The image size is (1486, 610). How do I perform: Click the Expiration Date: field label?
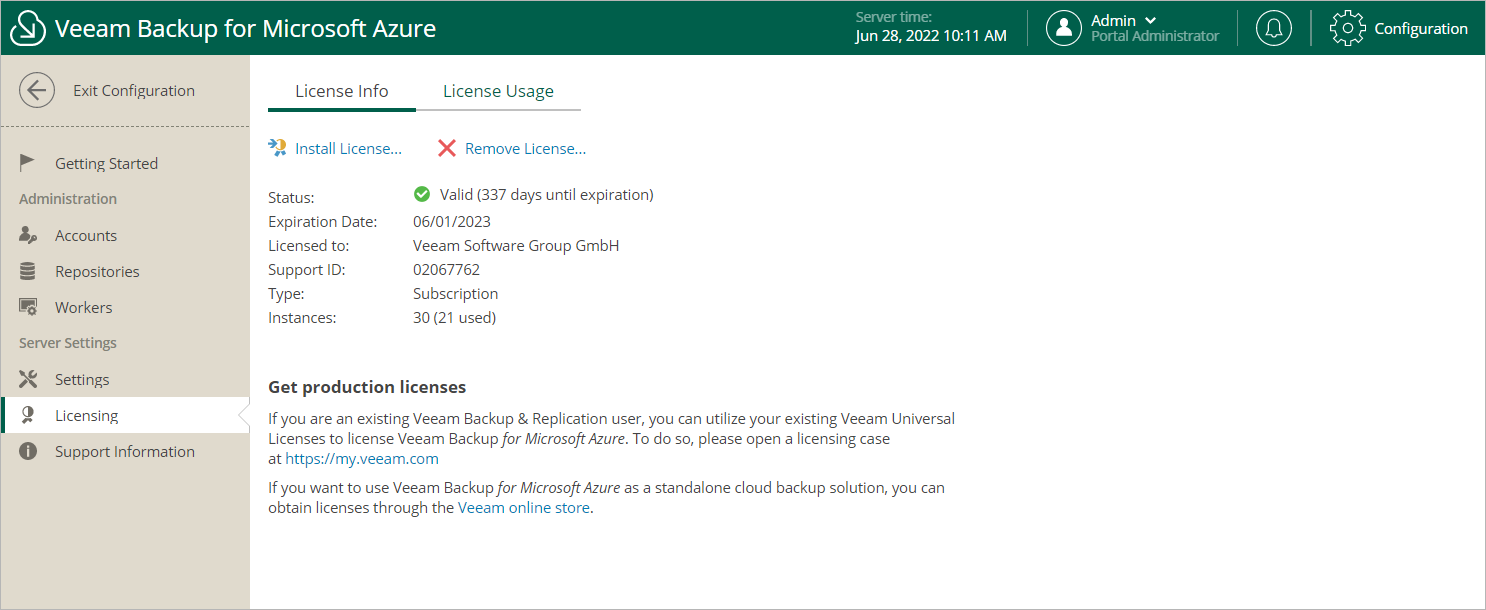(323, 221)
